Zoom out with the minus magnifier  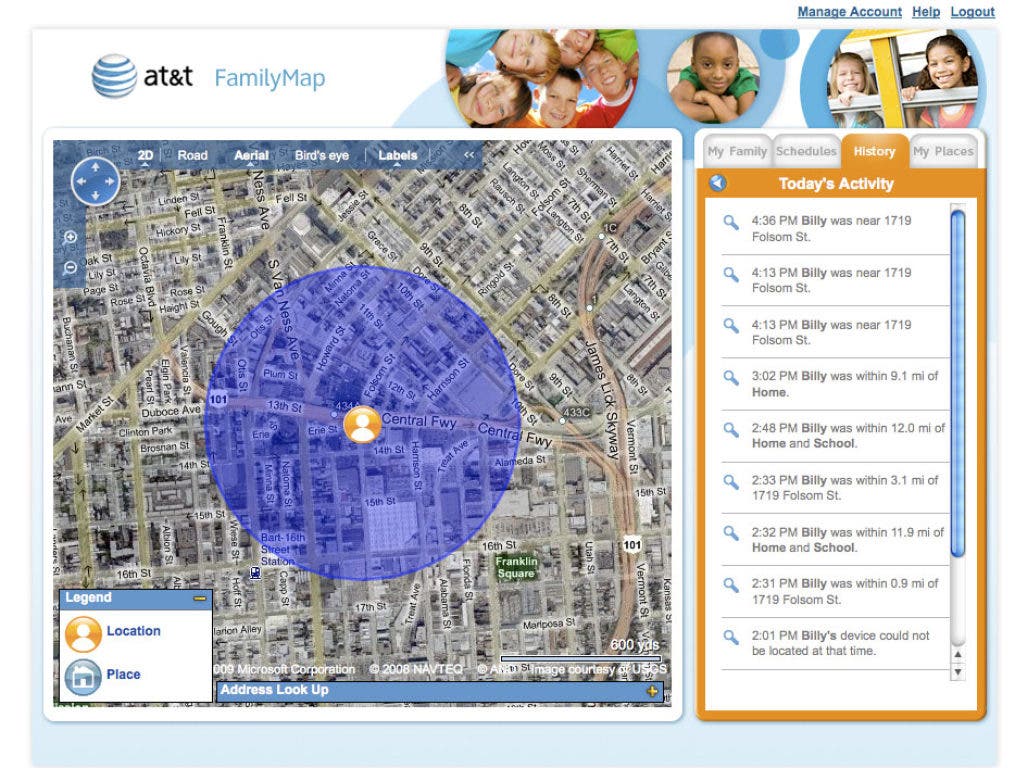coord(71,267)
